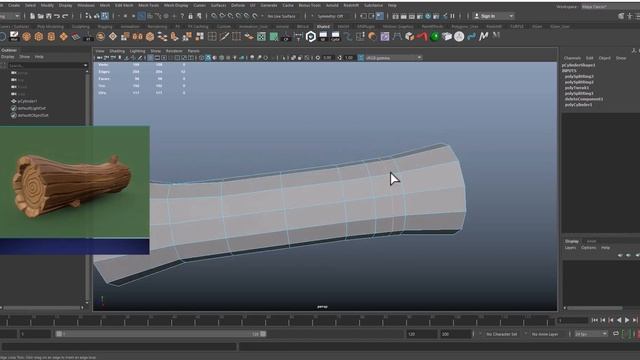Screen dimensions: 640x360
Task: Open the Edit Mesh menu
Action: tap(124, 5)
